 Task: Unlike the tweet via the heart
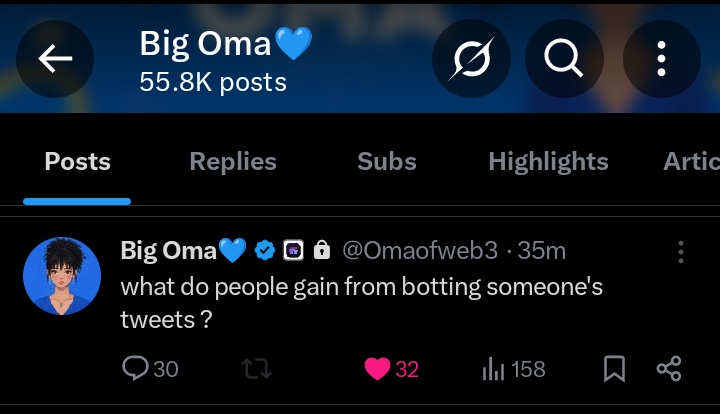(377, 369)
